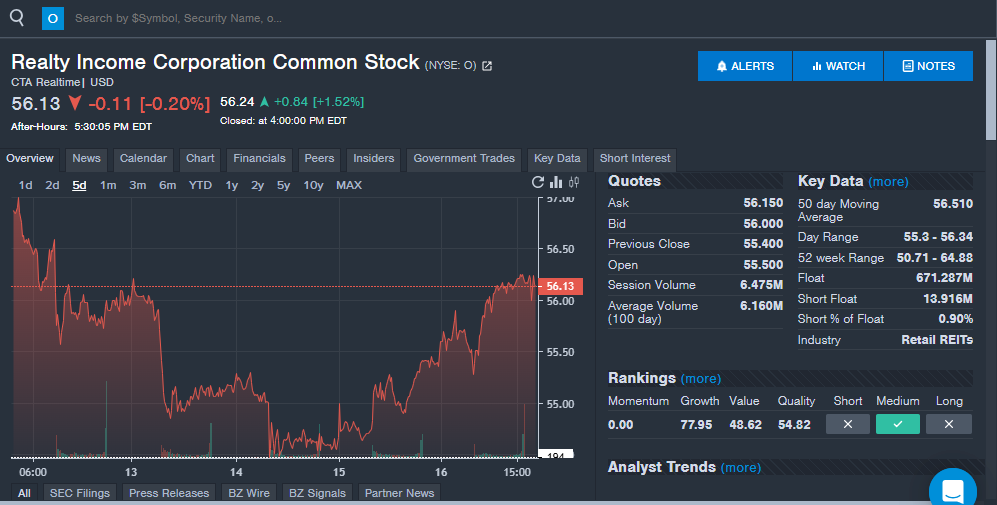
Task: Click the 56.13 price marker on chart
Action: (x=560, y=286)
